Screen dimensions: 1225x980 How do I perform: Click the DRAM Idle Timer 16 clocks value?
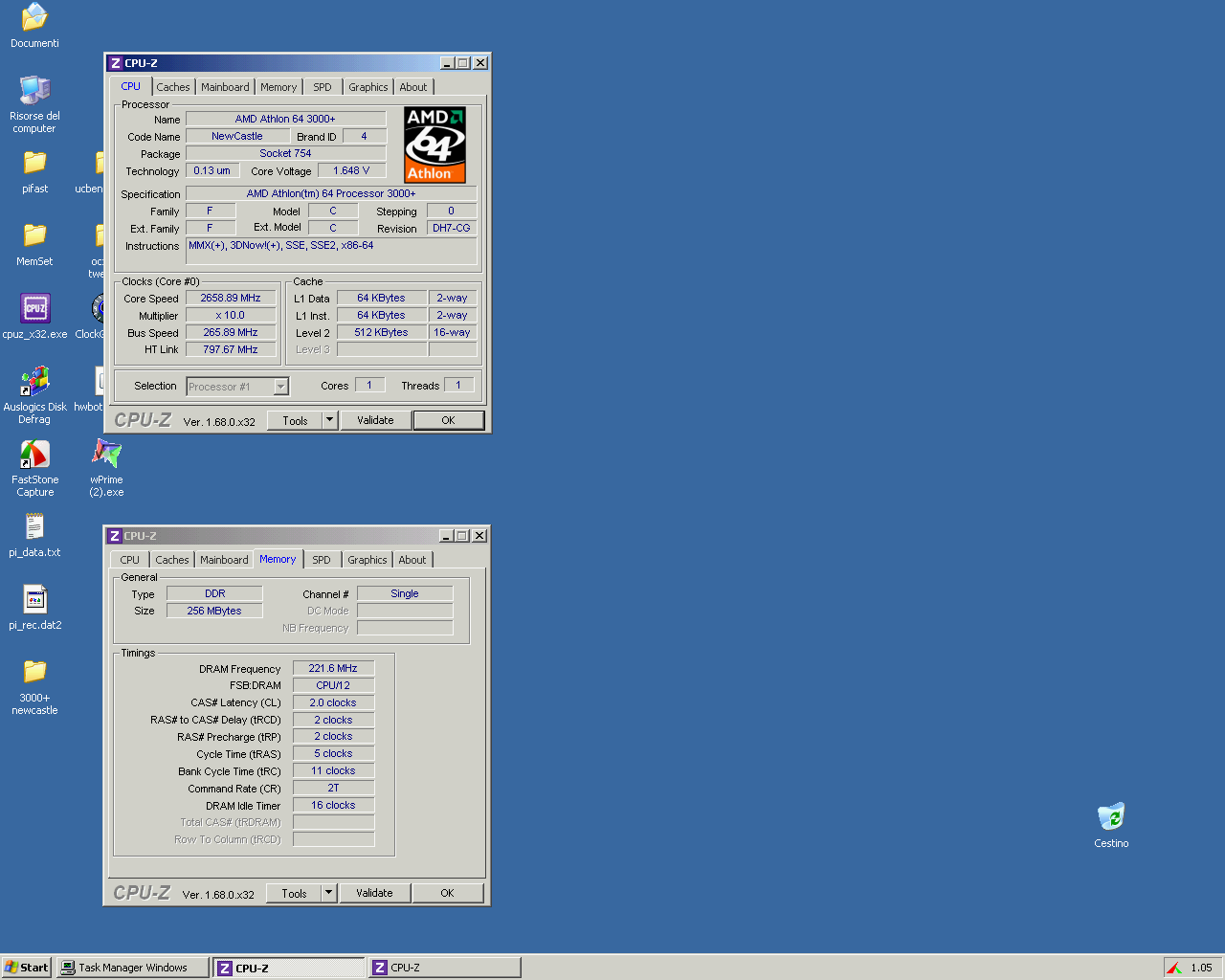tap(333, 805)
